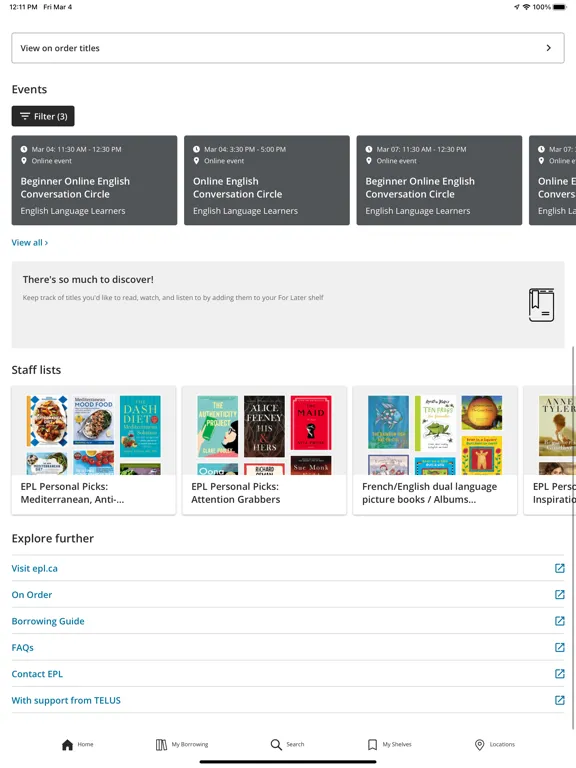The width and height of the screenshot is (576, 768).
Task: Tap the Search magnifier icon
Action: tap(276, 744)
